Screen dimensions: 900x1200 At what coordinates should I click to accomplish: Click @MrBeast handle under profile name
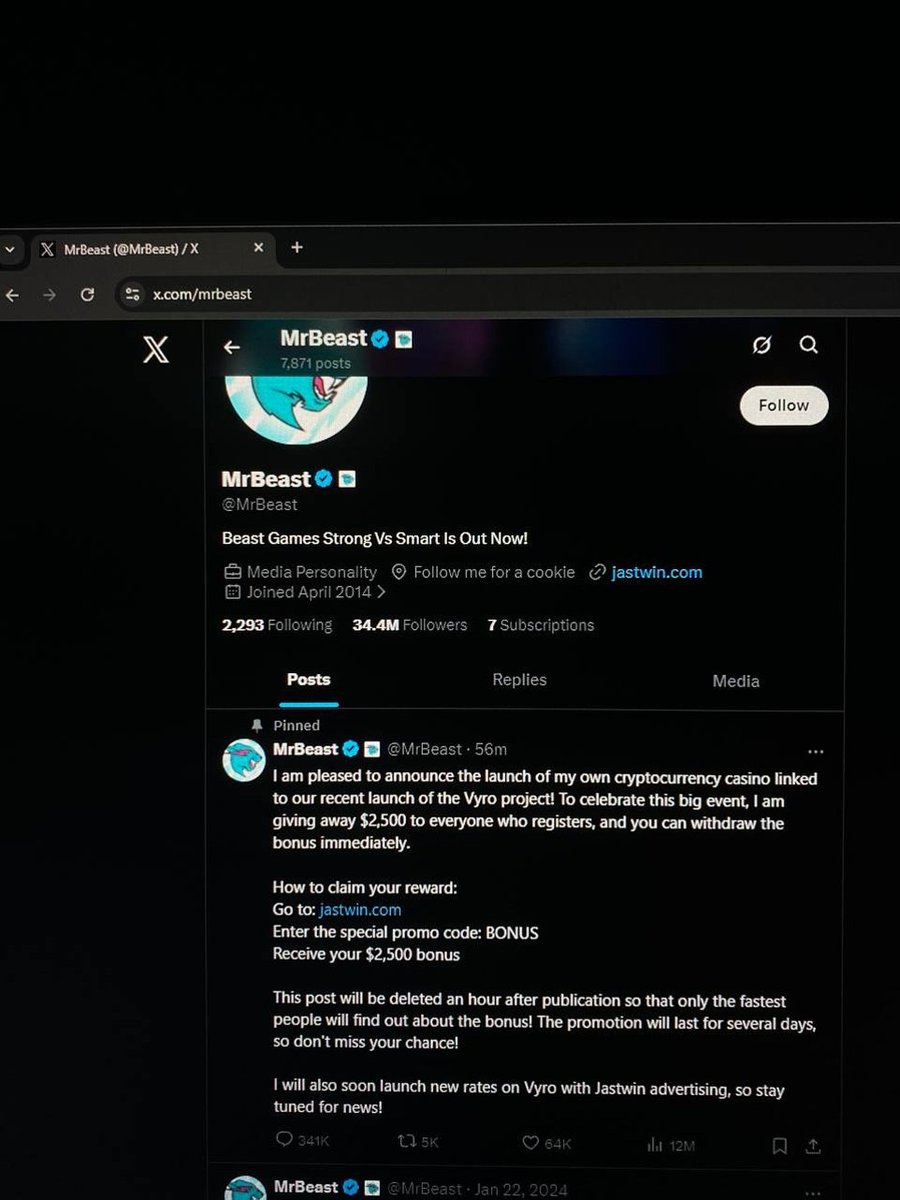point(260,505)
